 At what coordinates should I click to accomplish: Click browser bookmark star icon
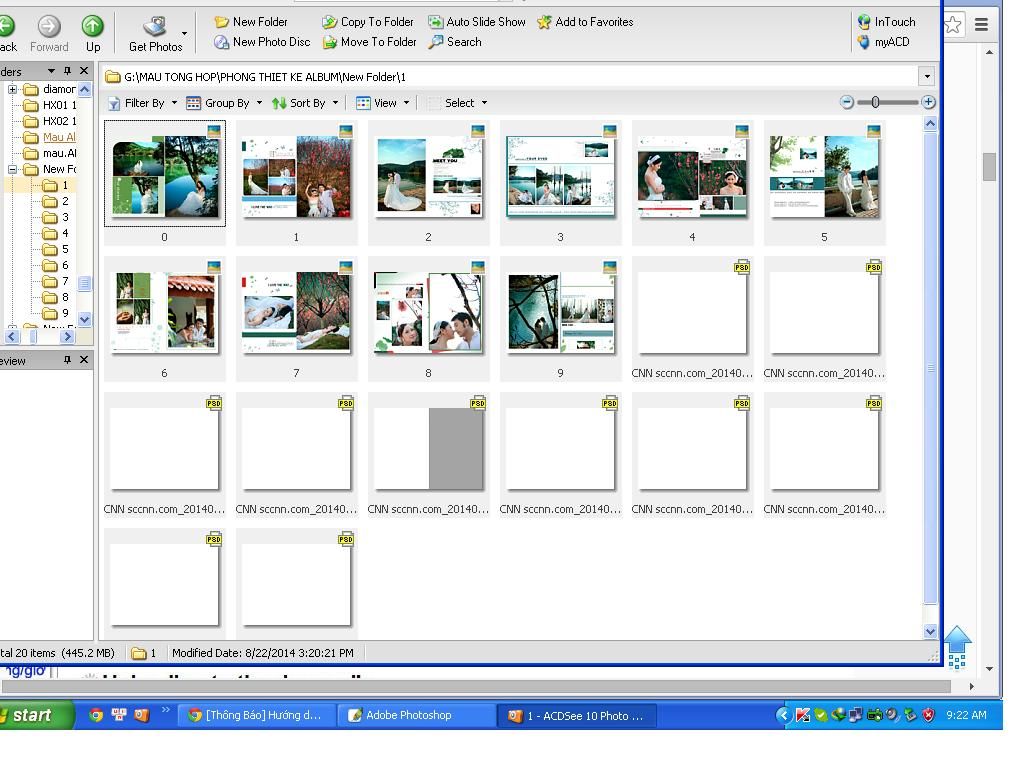(x=953, y=25)
